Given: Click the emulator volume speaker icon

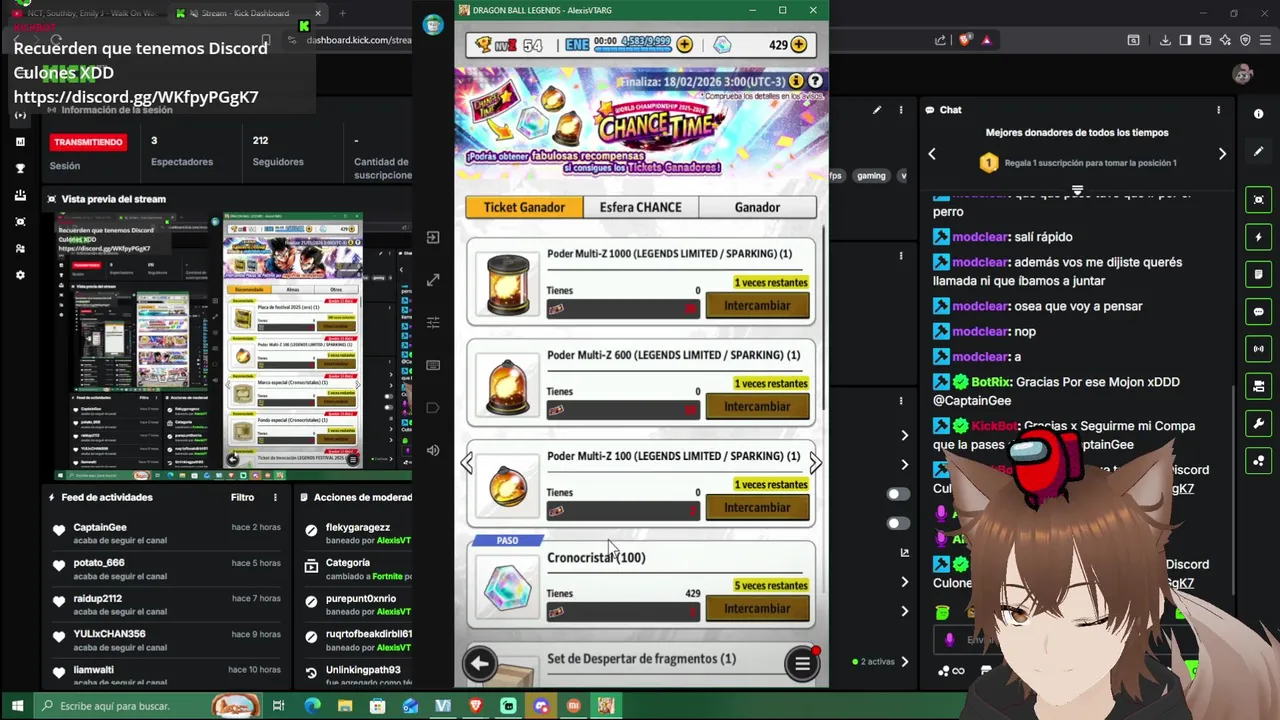Looking at the screenshot, I should 433,450.
